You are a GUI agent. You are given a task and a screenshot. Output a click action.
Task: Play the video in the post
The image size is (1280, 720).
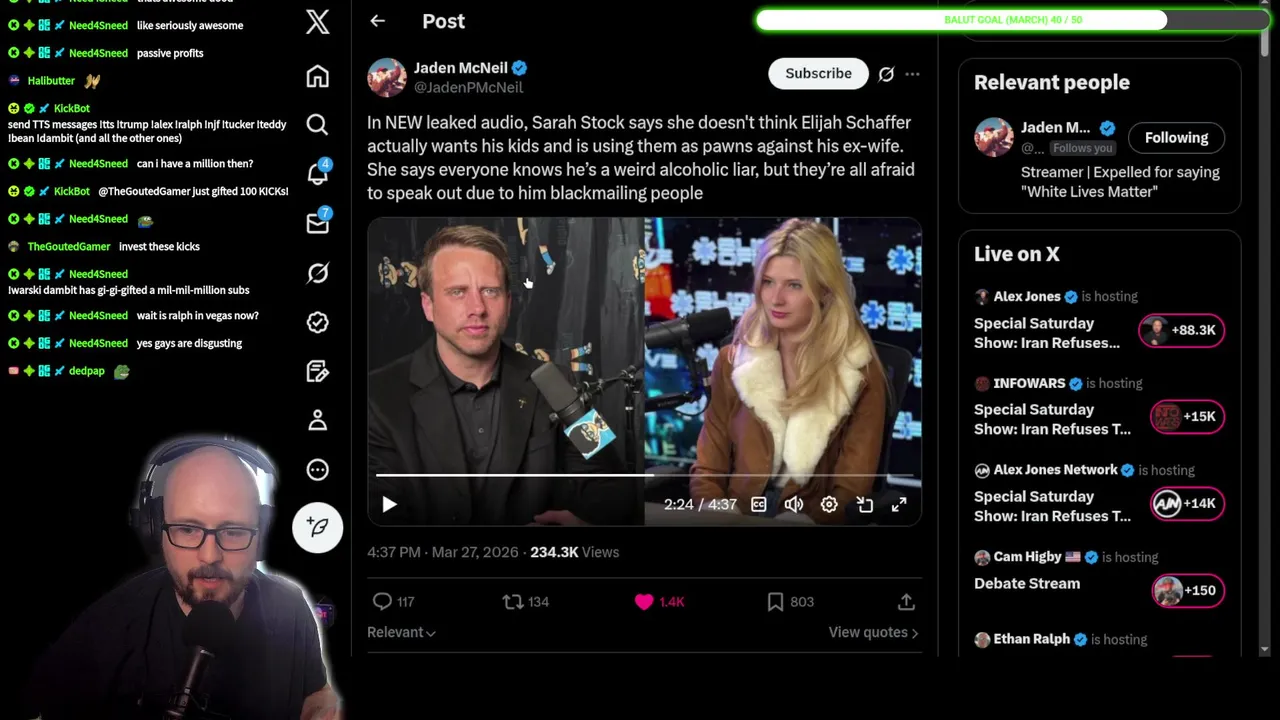click(x=389, y=505)
